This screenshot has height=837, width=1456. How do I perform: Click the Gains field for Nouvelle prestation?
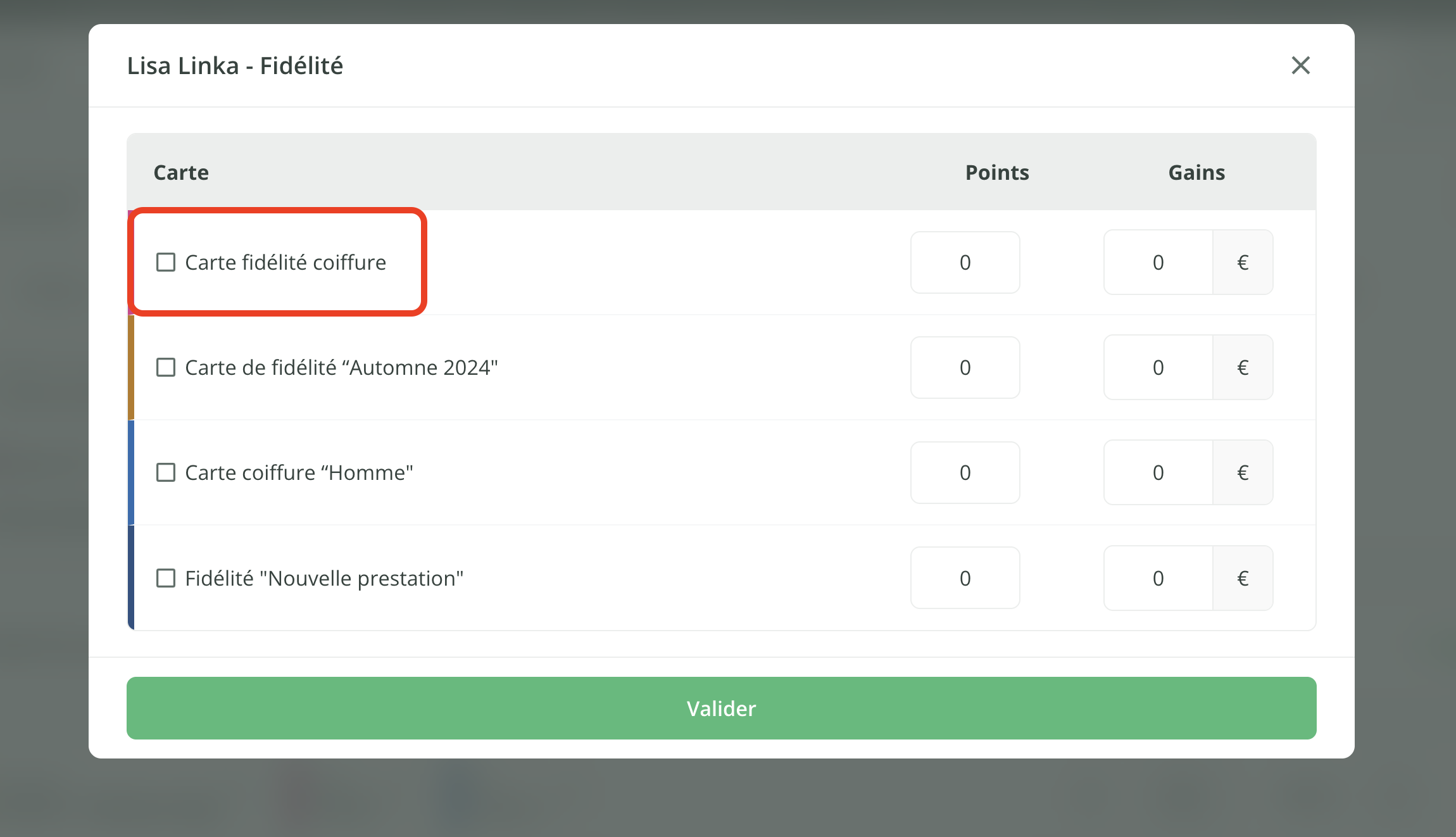1158,578
